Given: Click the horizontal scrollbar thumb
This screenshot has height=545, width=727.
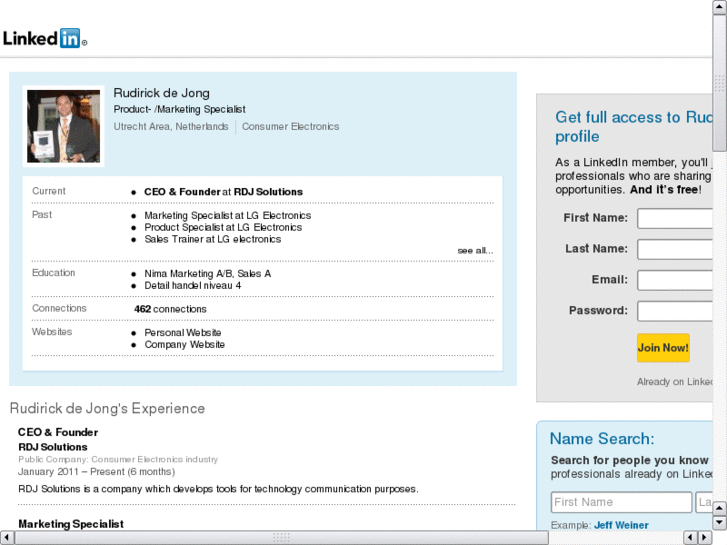Looking at the screenshot, I should coord(281,538).
